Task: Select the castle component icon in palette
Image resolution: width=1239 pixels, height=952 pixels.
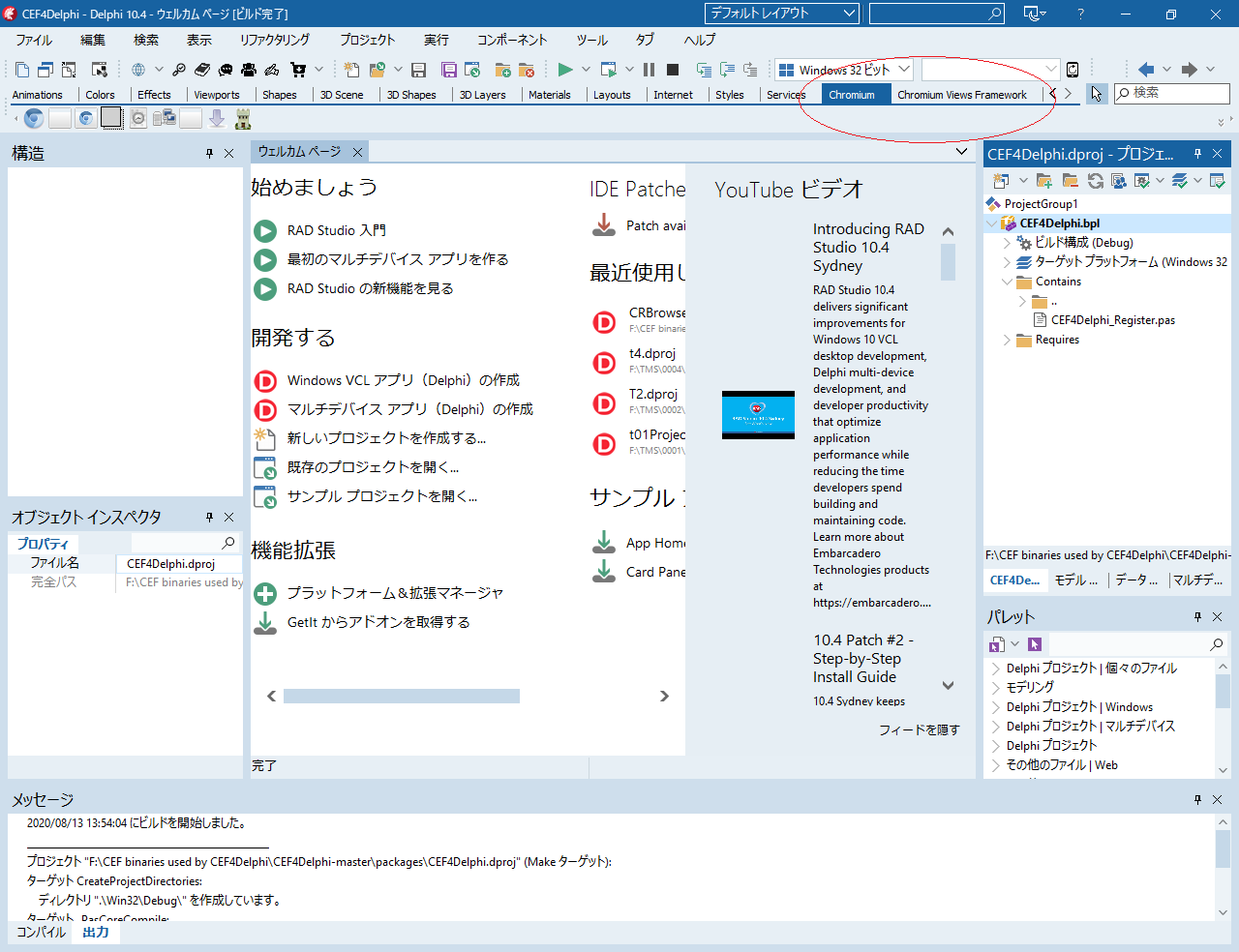Action: tap(243, 118)
